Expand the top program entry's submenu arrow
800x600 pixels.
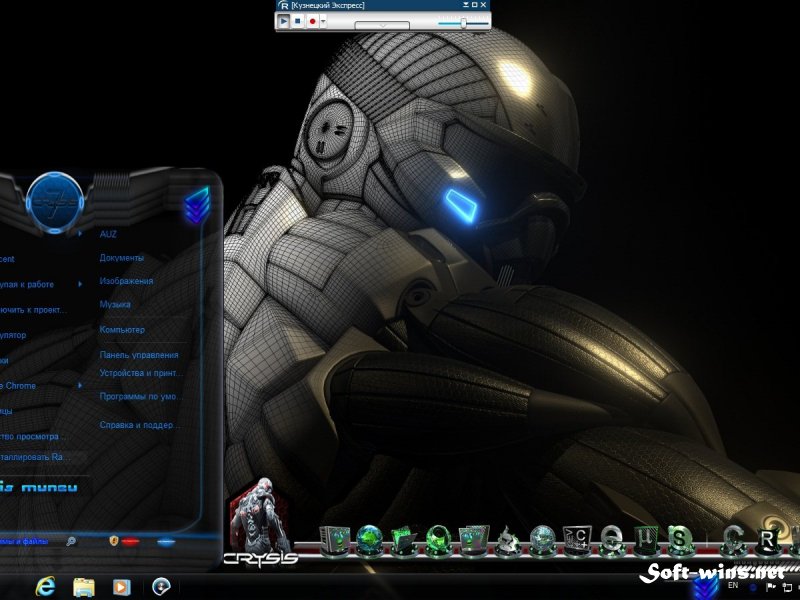click(80, 234)
